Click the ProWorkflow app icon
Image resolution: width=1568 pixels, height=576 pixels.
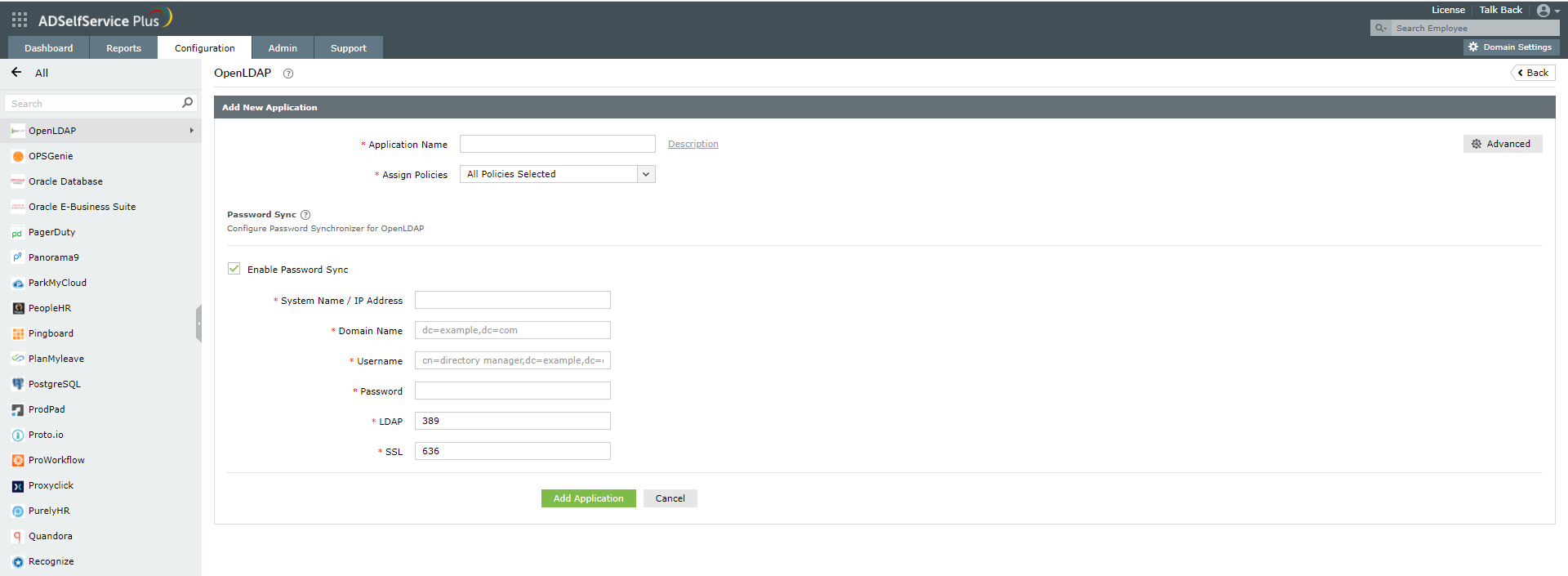18,461
